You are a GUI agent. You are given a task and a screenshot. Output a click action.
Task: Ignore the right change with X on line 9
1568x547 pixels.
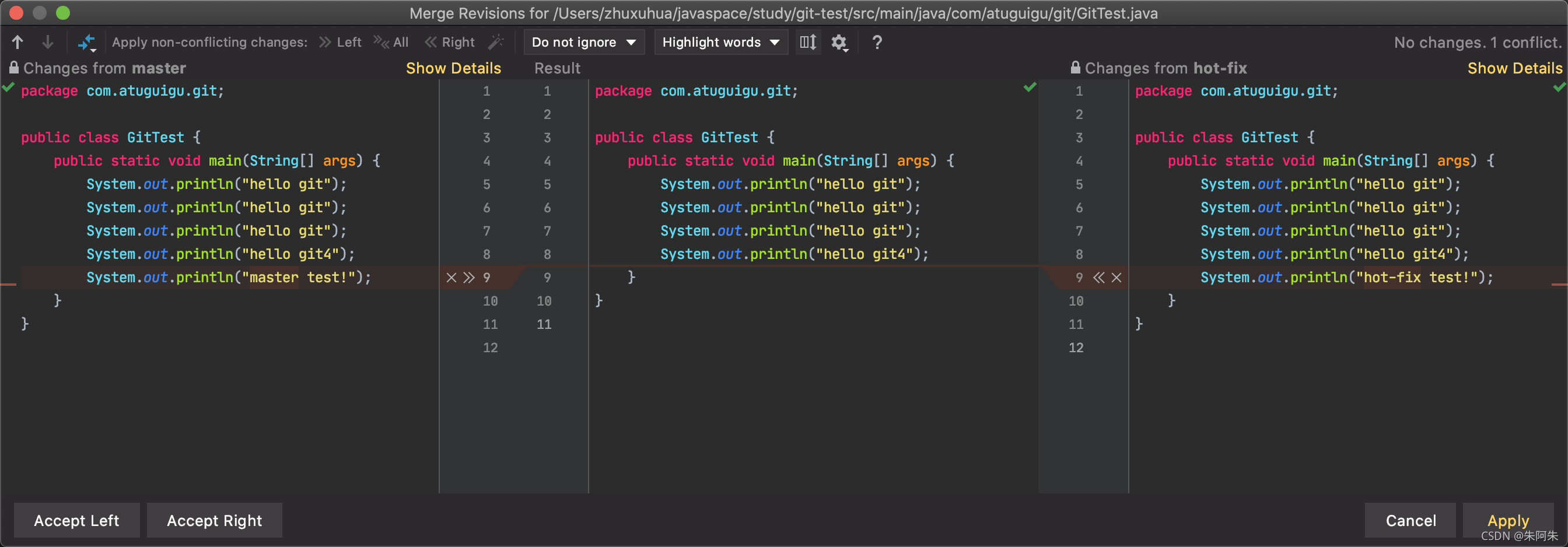(1116, 278)
